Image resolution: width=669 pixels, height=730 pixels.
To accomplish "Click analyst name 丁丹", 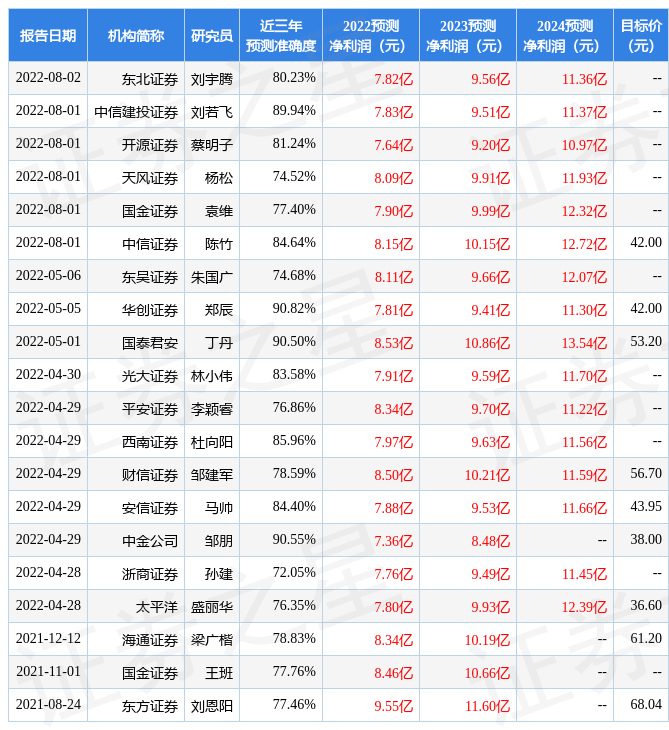I will point(219,344).
